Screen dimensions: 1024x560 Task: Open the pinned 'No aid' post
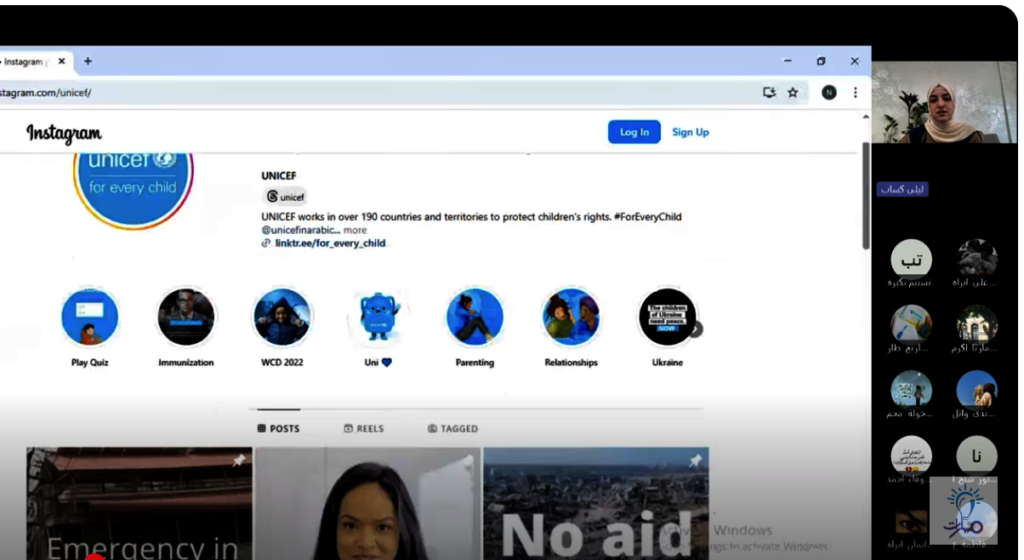(596, 503)
